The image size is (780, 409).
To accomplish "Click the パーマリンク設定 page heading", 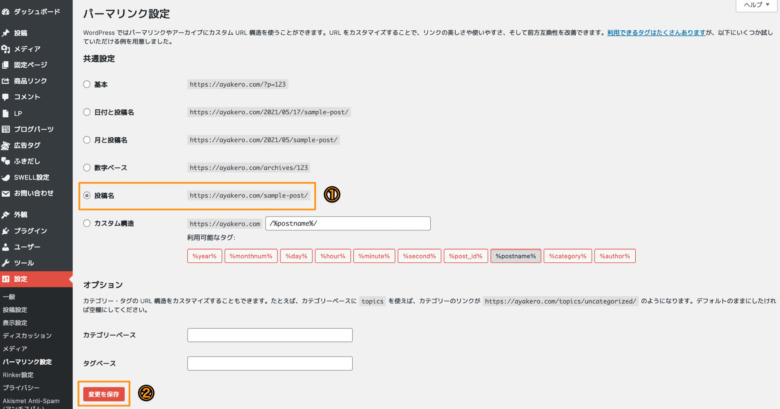I will pos(126,14).
